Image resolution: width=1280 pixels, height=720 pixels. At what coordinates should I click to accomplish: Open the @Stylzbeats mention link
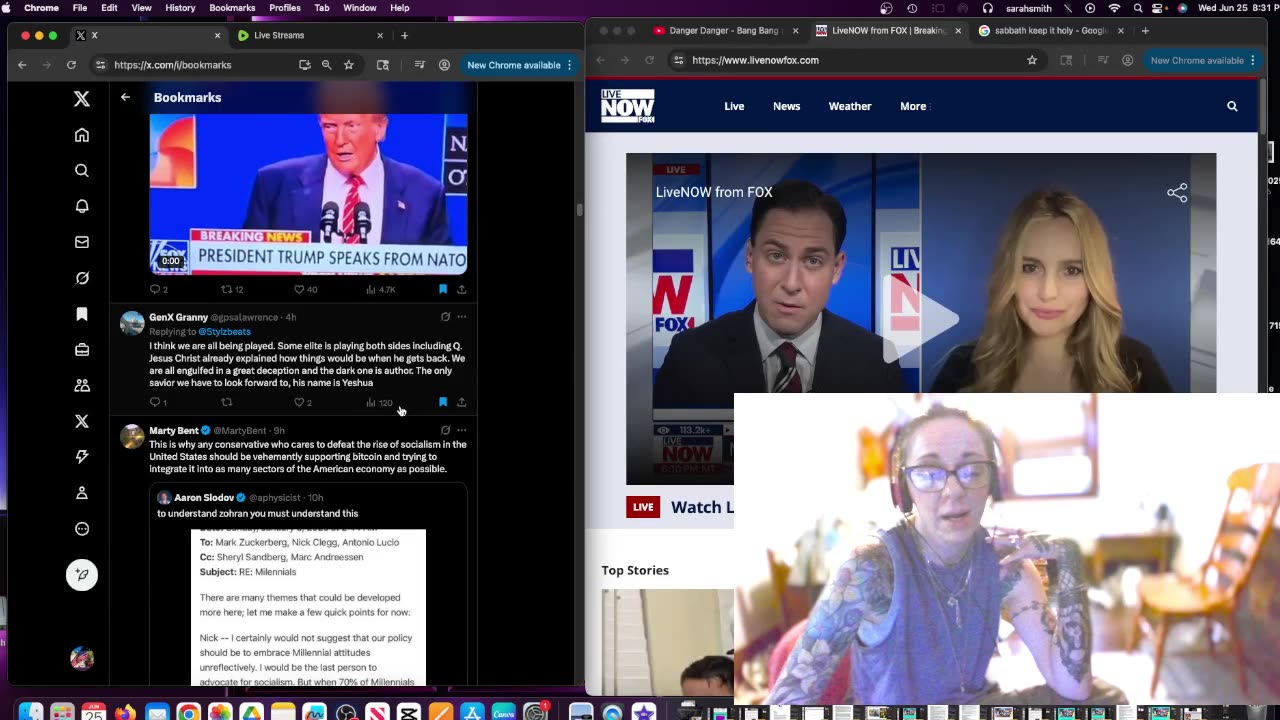coord(224,331)
